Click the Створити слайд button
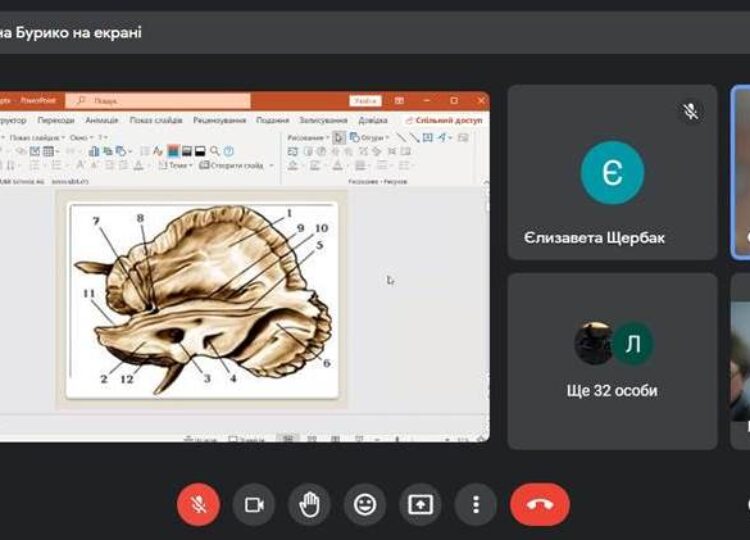Image resolution: width=750 pixels, height=540 pixels. 232,165
